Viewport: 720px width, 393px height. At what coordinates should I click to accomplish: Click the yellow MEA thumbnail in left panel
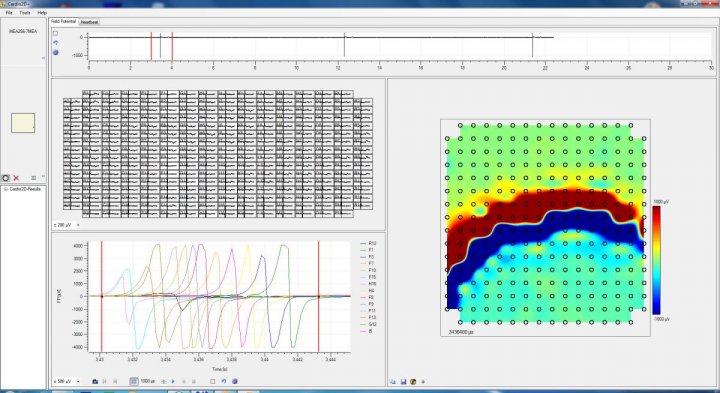coord(23,123)
